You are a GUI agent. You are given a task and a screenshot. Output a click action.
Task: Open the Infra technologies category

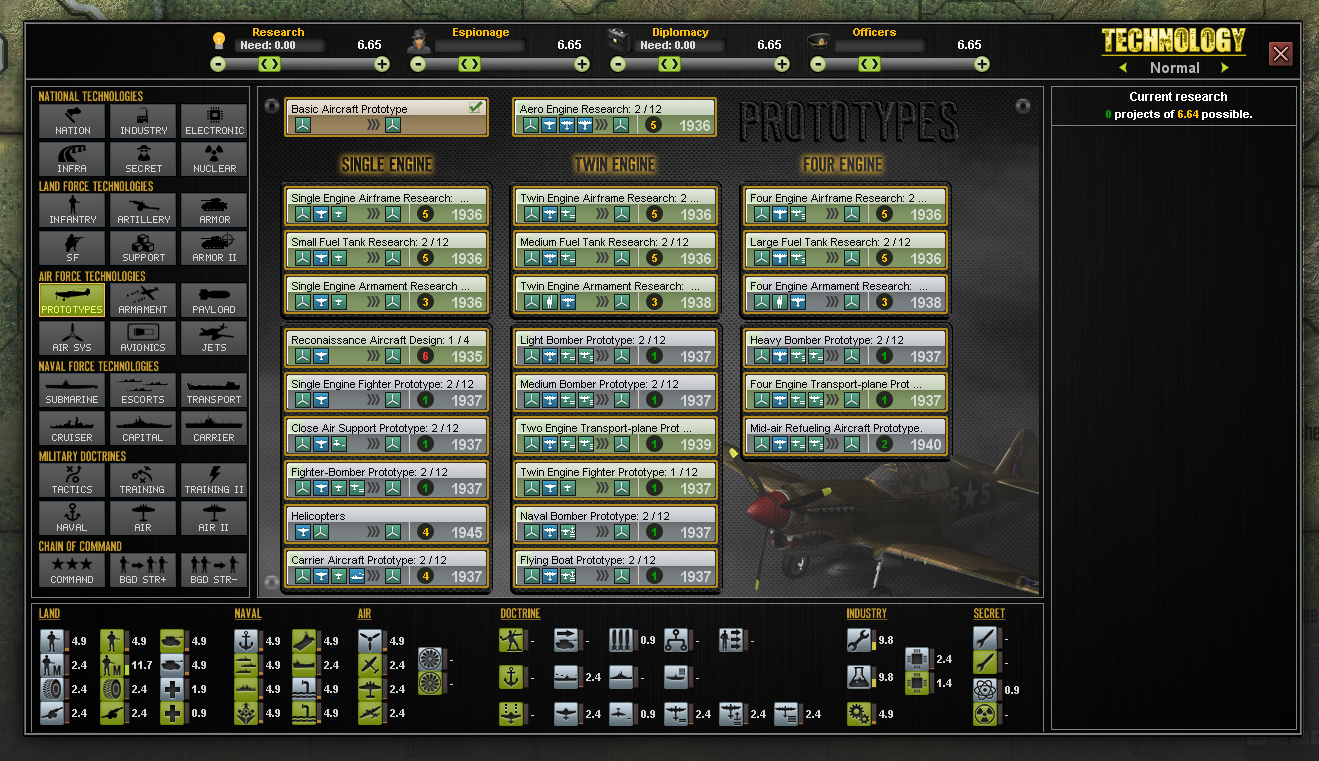tap(72, 159)
